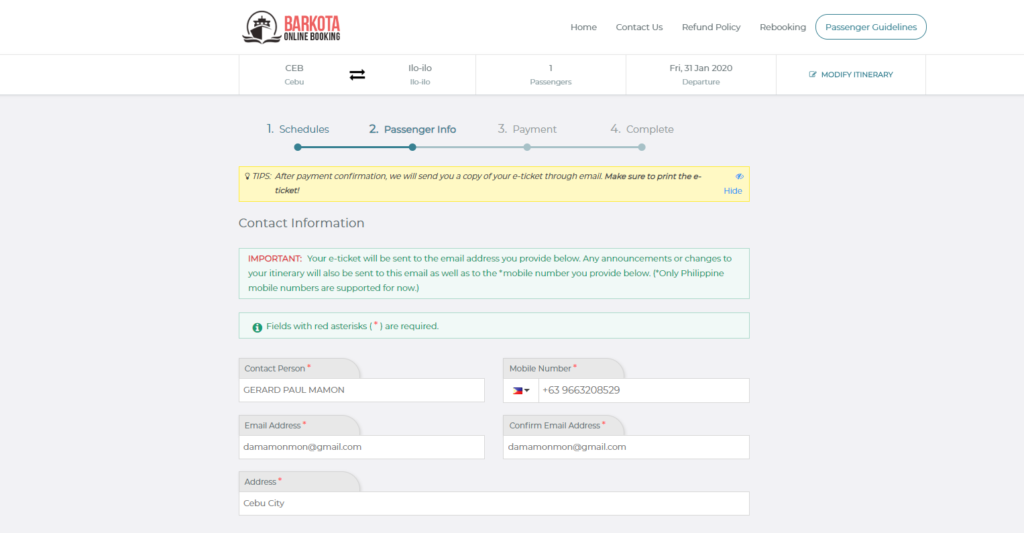Open the Philippine flag country code dropdown
Image resolution: width=1024 pixels, height=533 pixels.
(520, 391)
